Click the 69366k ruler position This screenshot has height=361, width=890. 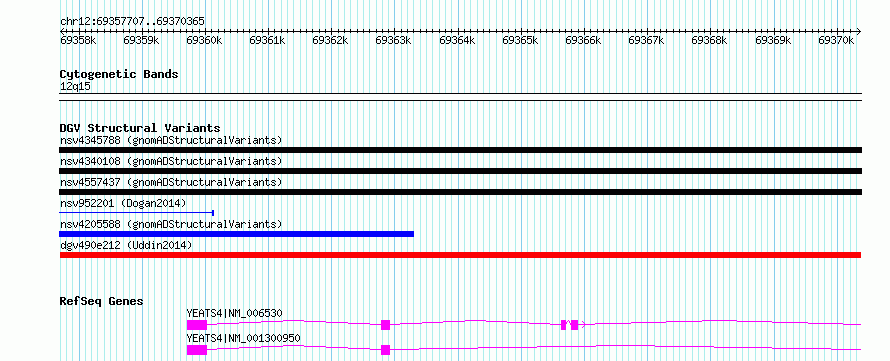coord(583,40)
